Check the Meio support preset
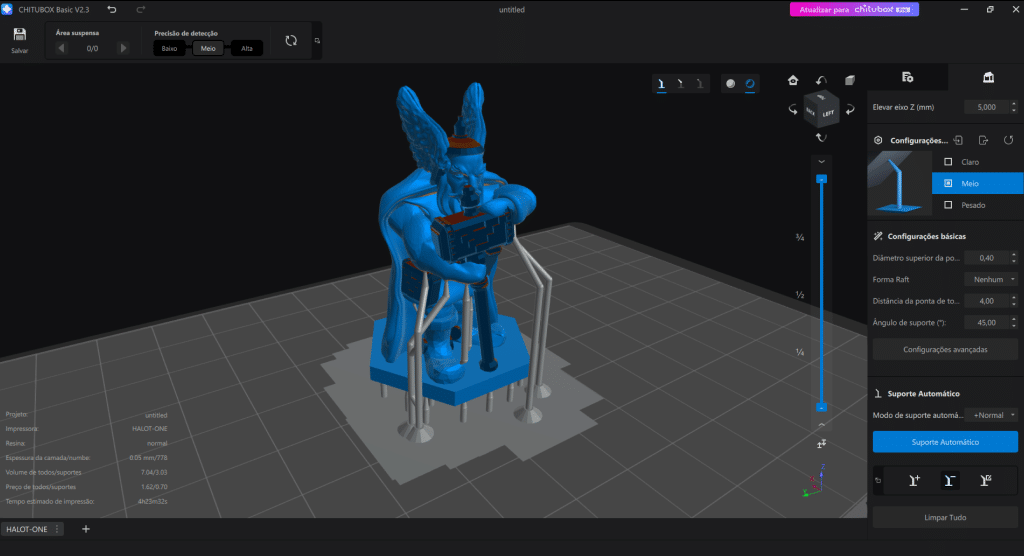1024x556 pixels. (948, 184)
